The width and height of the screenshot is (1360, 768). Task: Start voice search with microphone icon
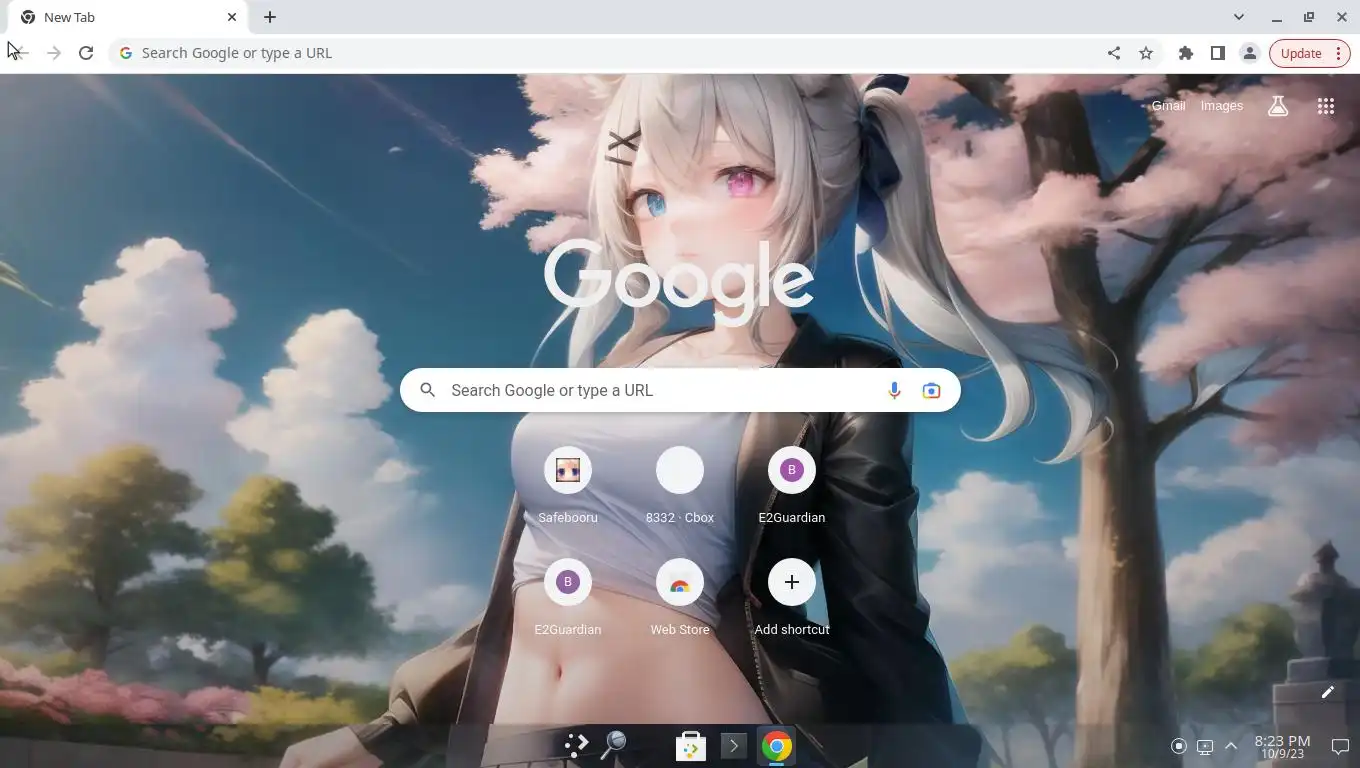pos(894,390)
